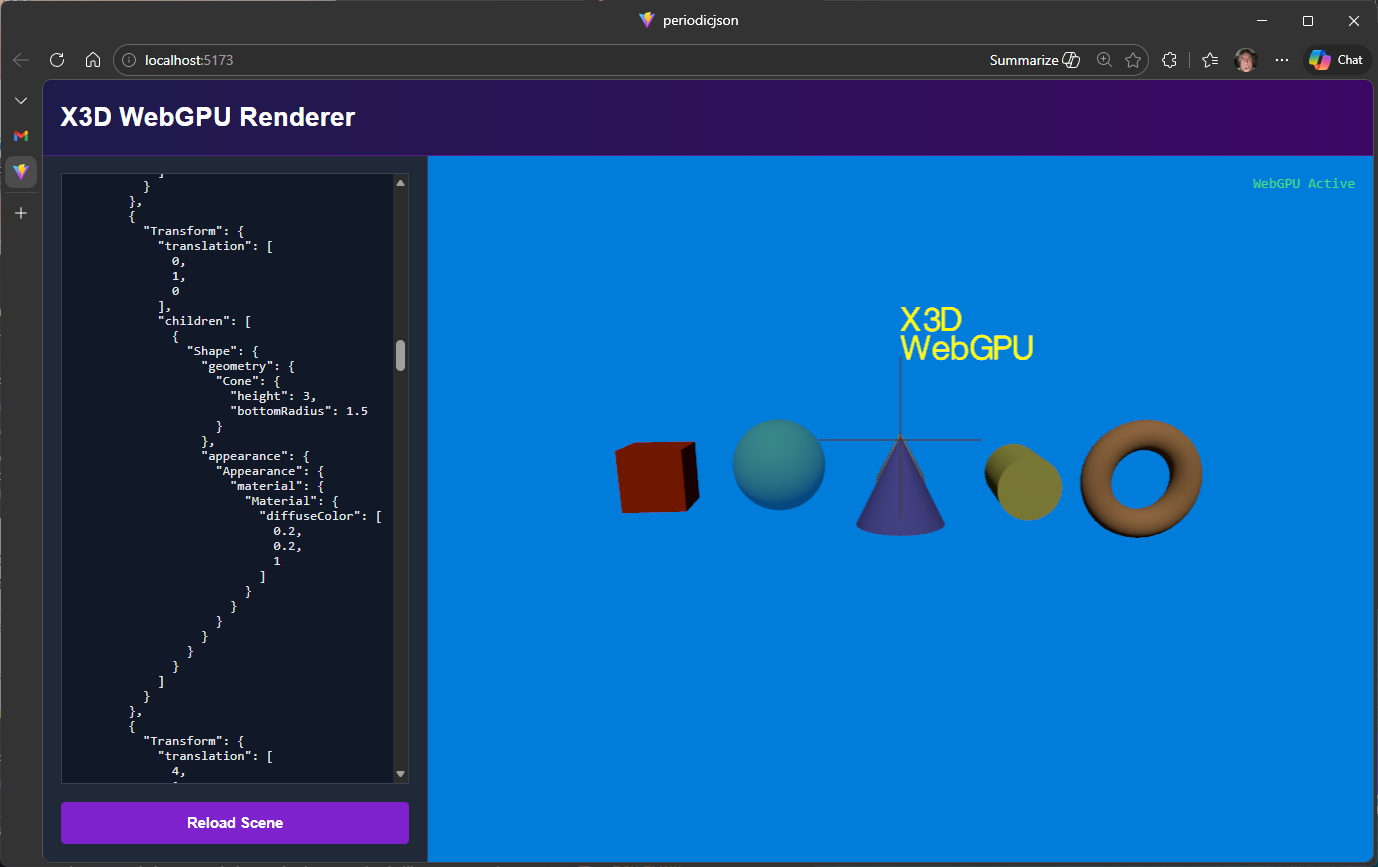1378x867 pixels.
Task: Click the yellow "X3D WebGPU" 3D text
Action: click(966, 334)
